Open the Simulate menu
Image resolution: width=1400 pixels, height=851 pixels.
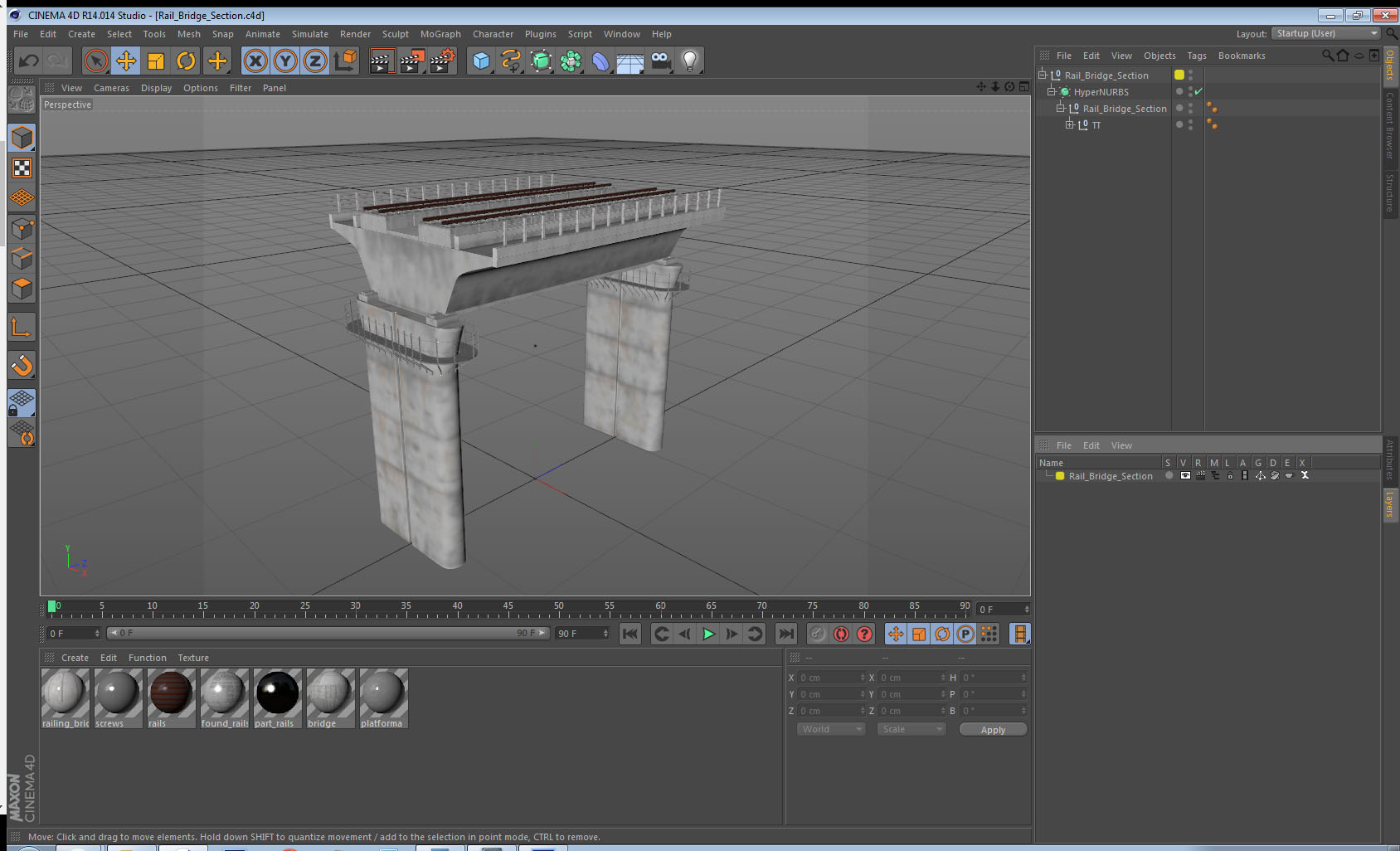point(309,34)
